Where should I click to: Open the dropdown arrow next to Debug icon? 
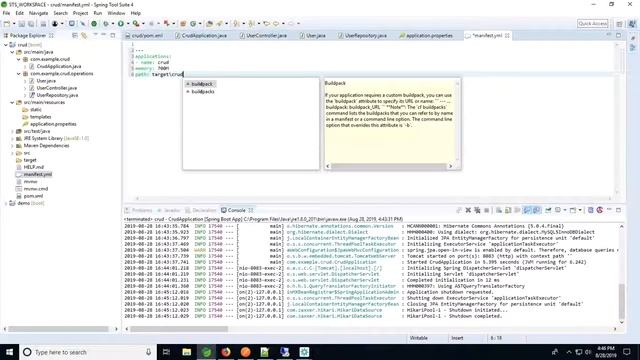(113, 24)
